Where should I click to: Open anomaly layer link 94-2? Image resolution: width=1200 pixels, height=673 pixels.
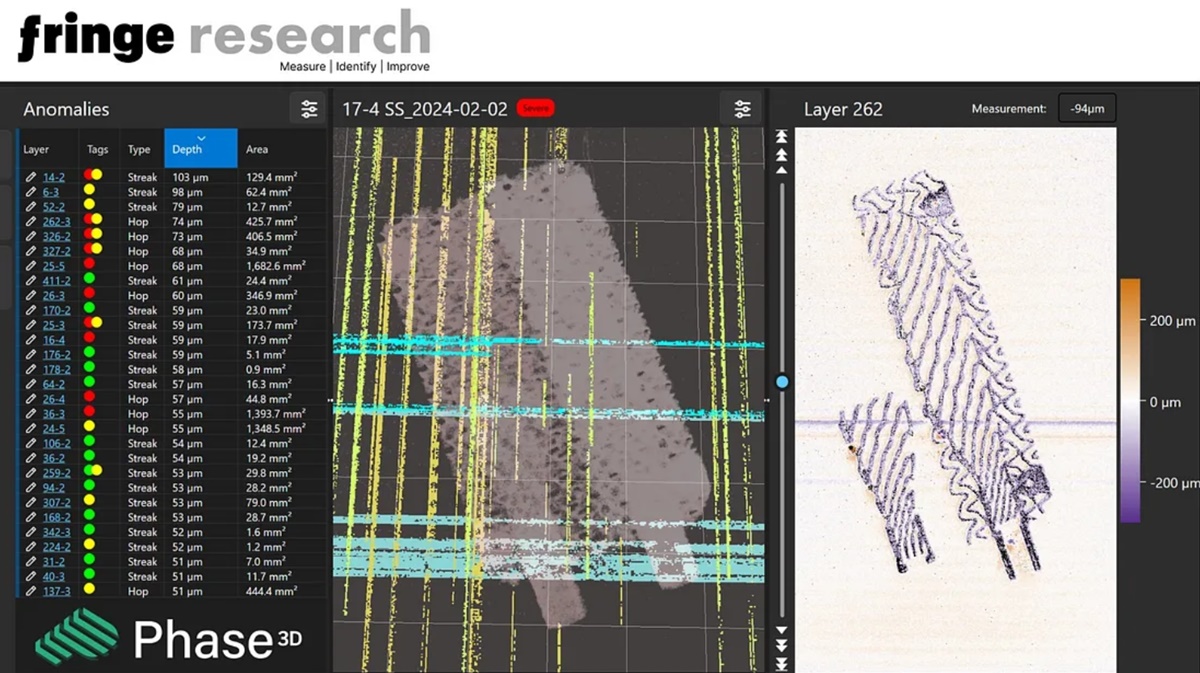pos(54,488)
